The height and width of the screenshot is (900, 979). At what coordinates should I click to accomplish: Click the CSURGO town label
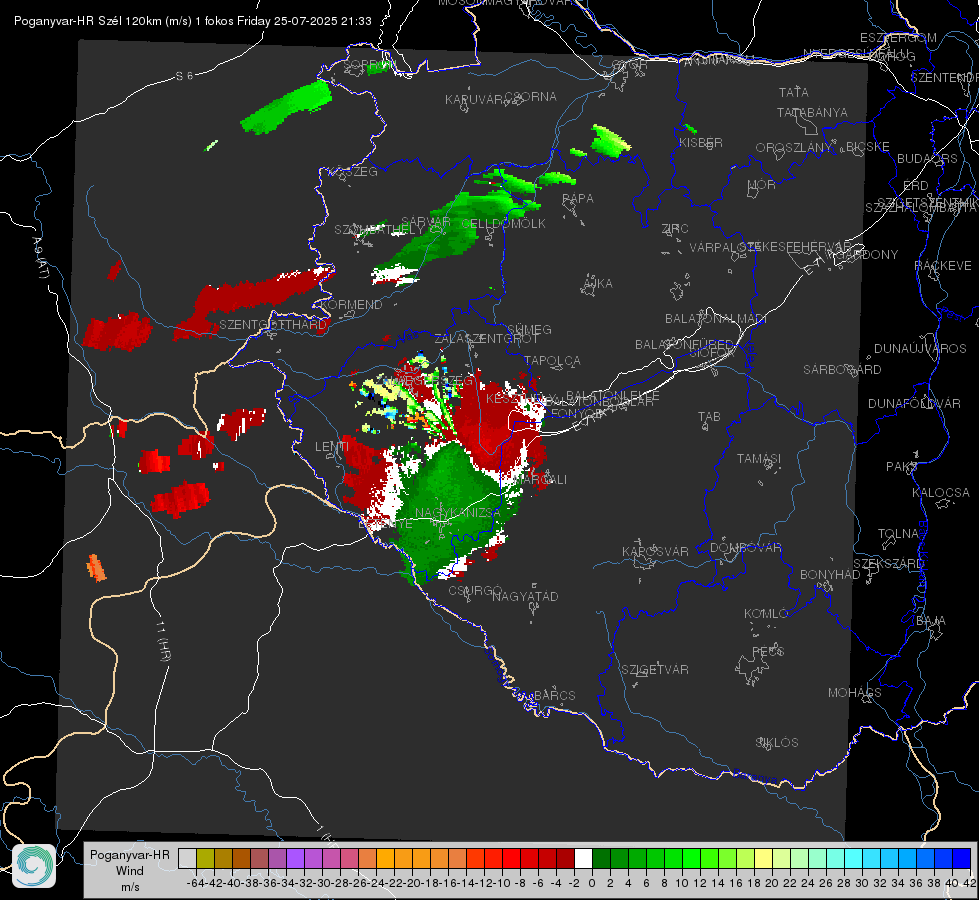pyautogui.click(x=475, y=591)
